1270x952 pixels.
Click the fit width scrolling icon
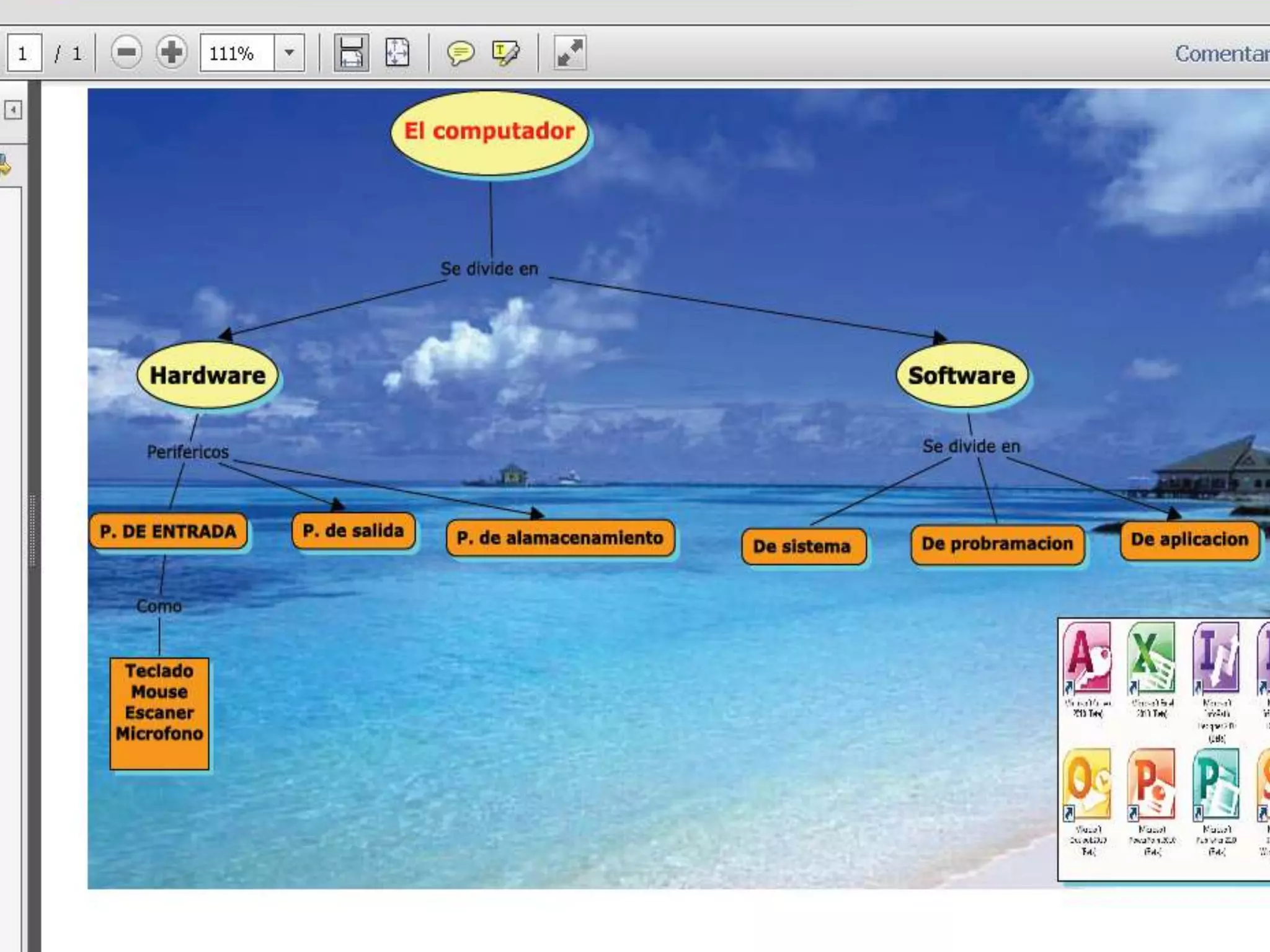(x=351, y=53)
